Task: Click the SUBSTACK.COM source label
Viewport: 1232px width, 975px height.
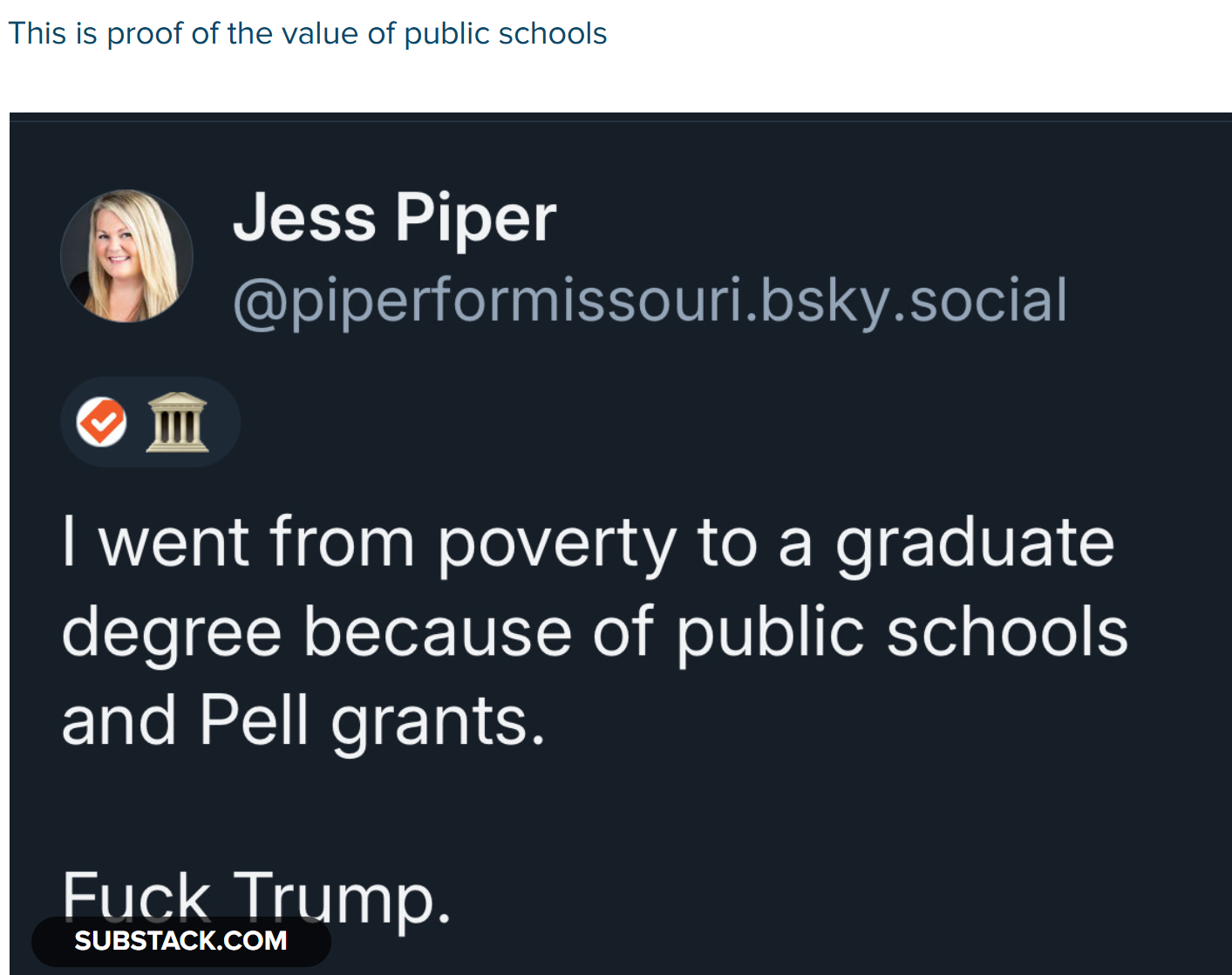Action: pyautogui.click(x=180, y=941)
